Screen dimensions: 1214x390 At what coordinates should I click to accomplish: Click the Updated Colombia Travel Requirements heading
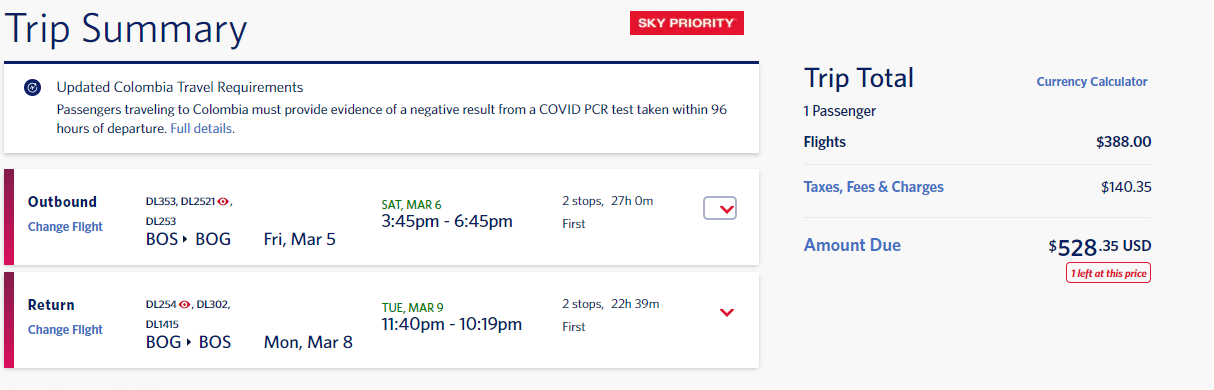(x=180, y=87)
